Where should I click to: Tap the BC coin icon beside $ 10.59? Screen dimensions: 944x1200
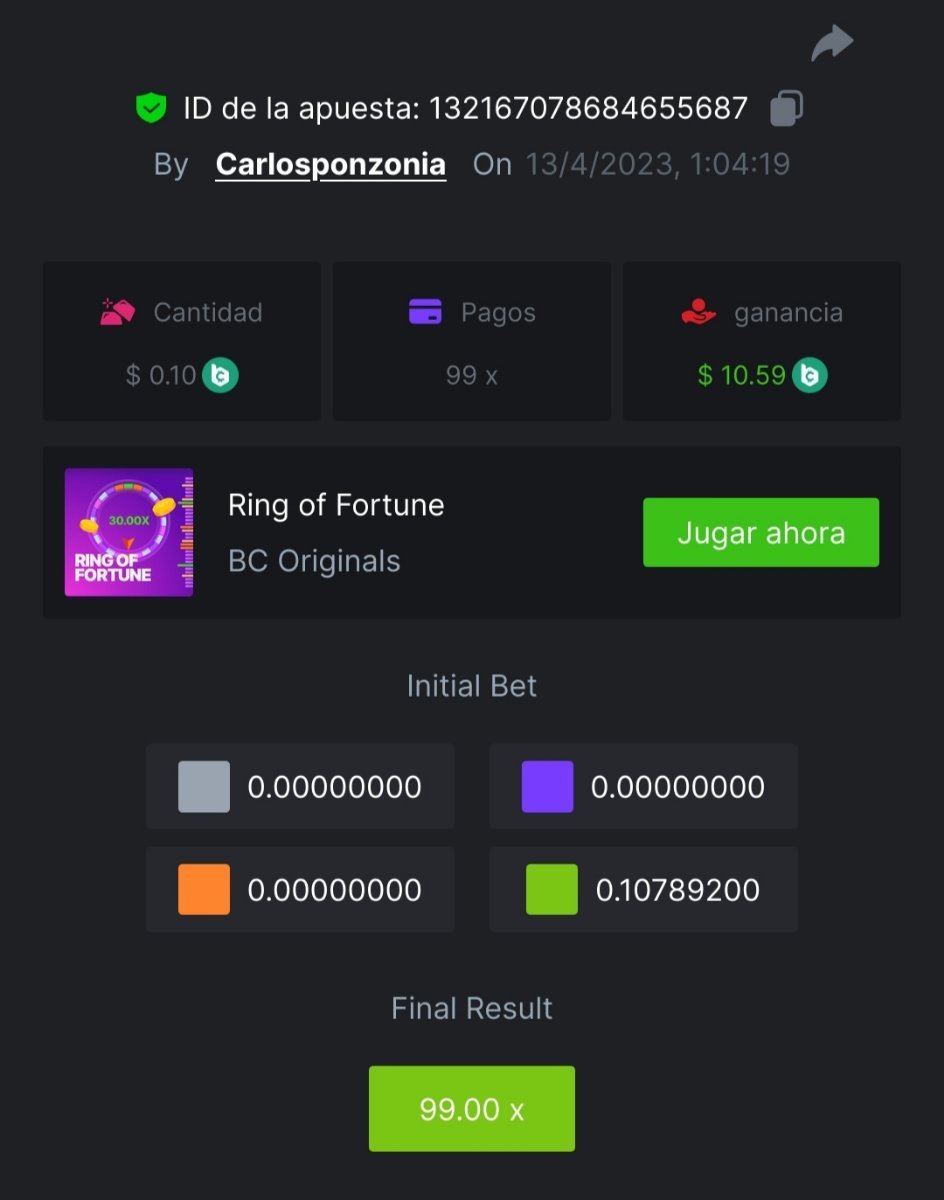coord(810,375)
